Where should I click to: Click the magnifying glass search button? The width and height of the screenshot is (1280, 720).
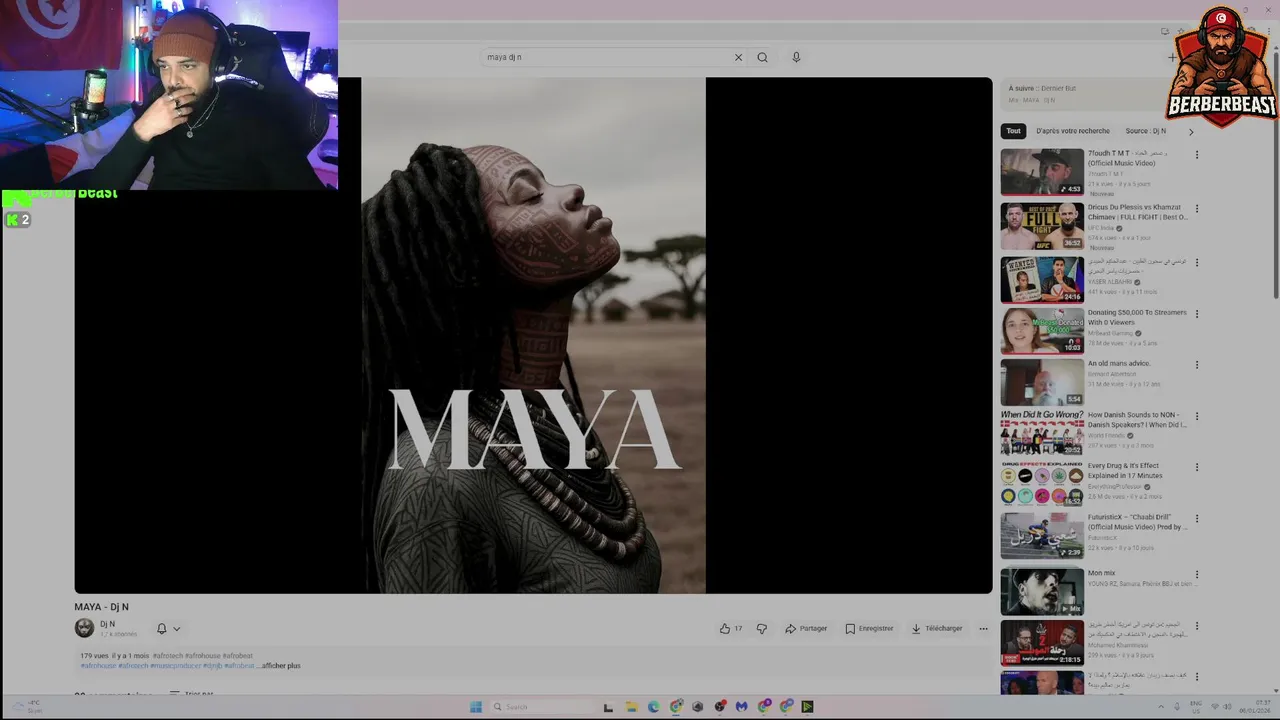pos(762,57)
